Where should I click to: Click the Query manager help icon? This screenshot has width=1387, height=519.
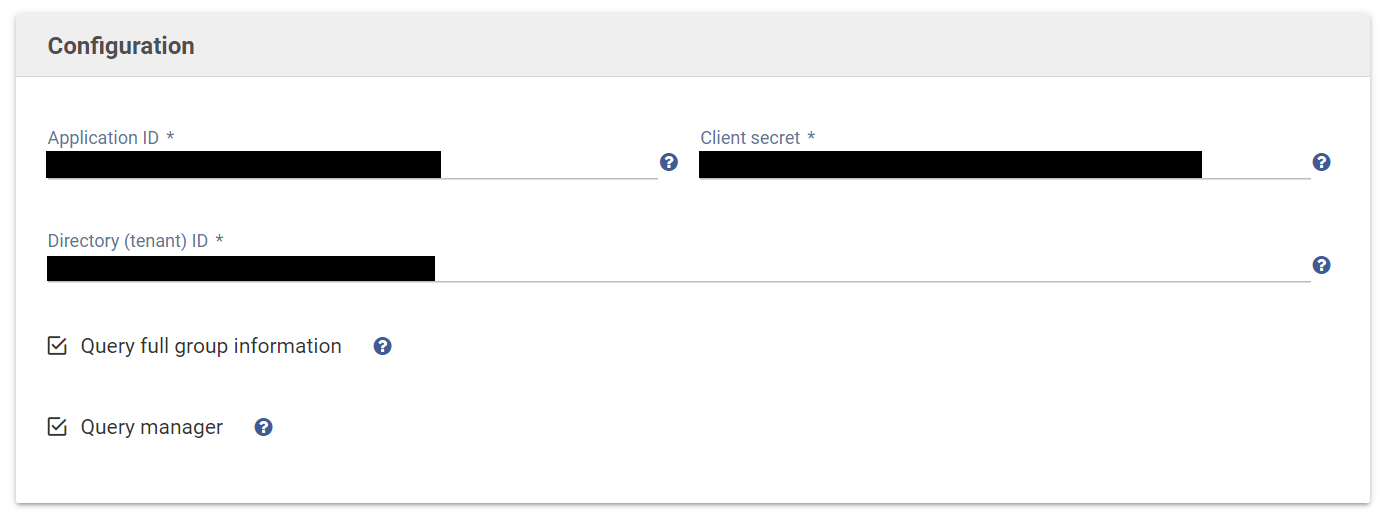pos(263,427)
